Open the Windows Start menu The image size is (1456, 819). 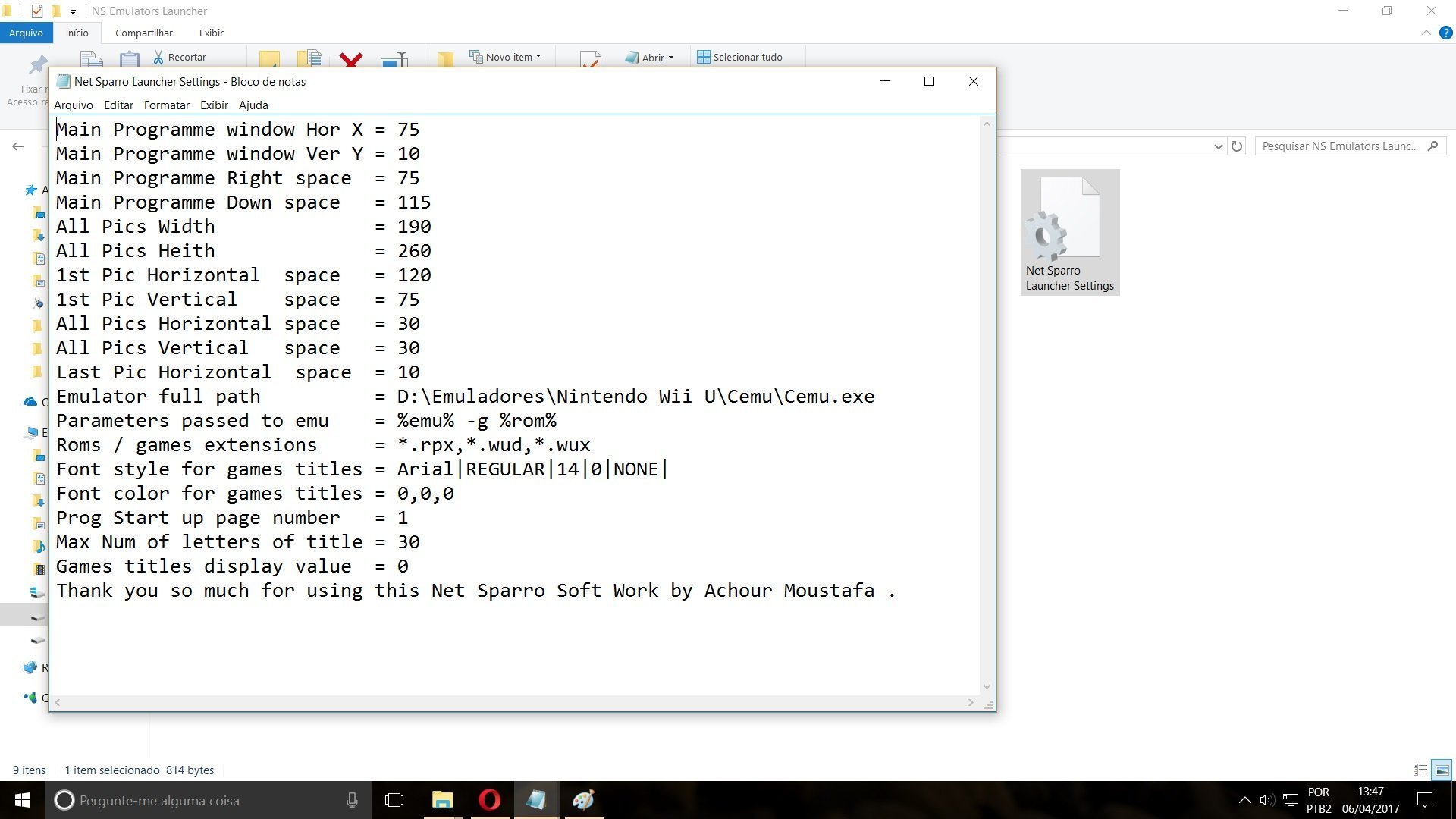(23, 800)
